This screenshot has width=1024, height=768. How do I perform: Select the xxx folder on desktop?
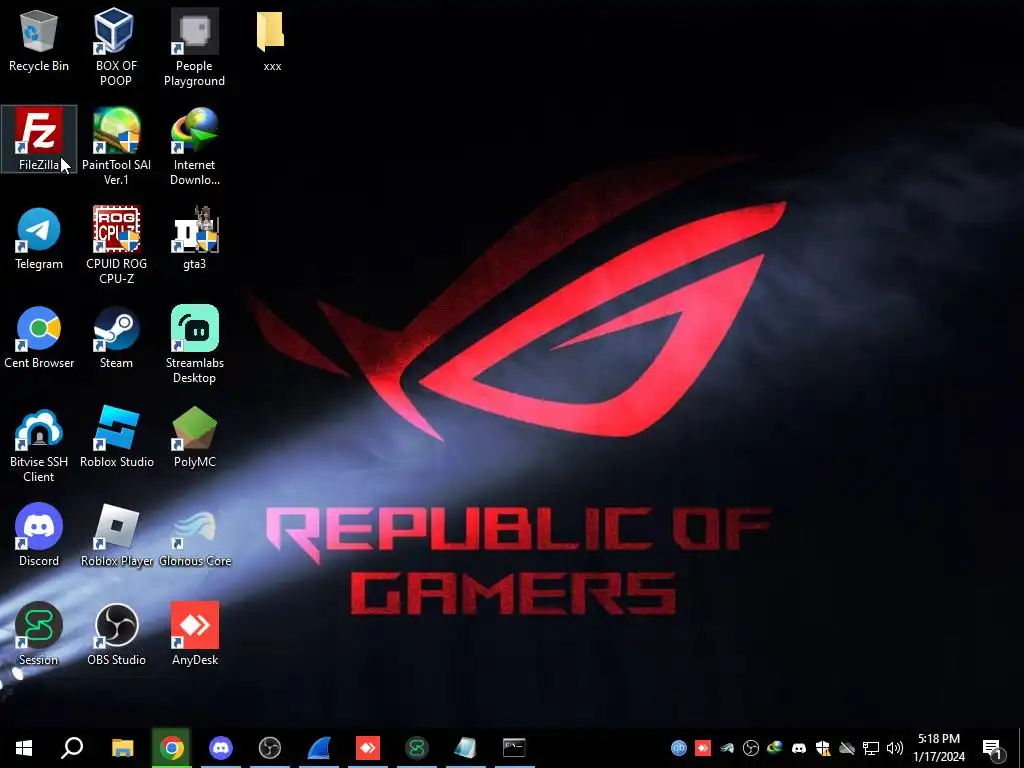tap(272, 41)
